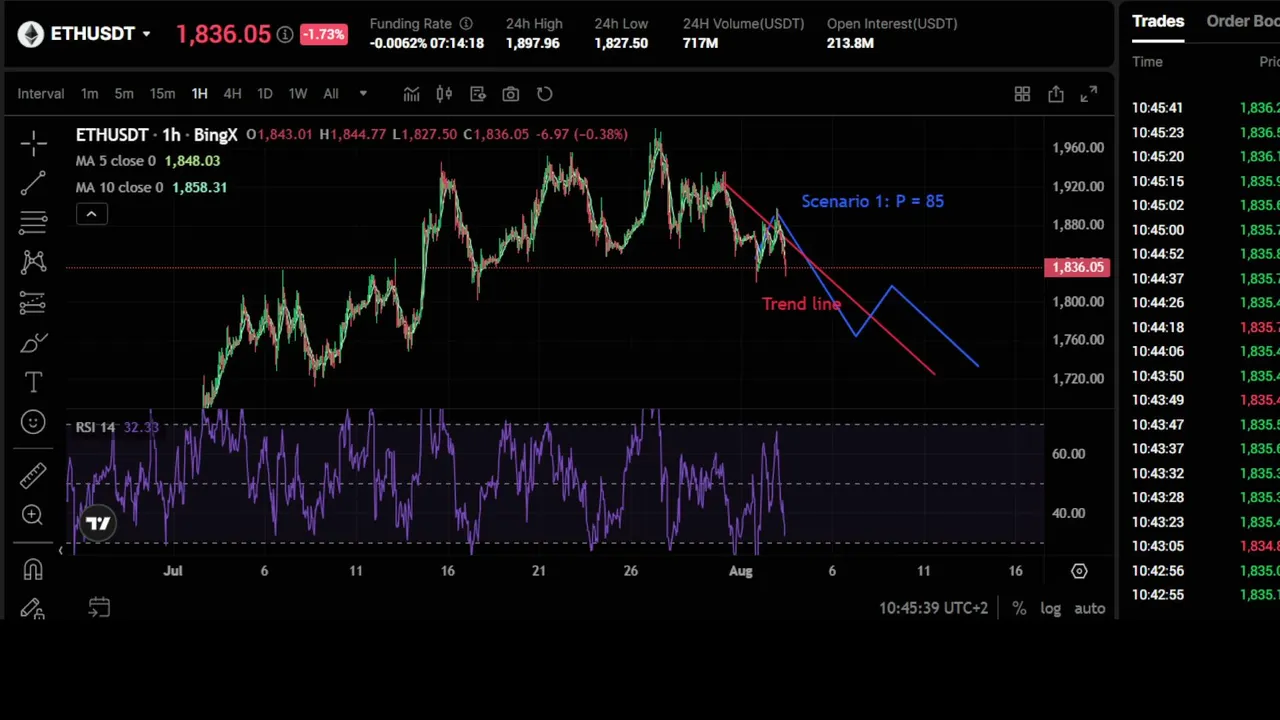This screenshot has width=1280, height=720.
Task: Select the trend line drawing tool
Action: click(33, 182)
